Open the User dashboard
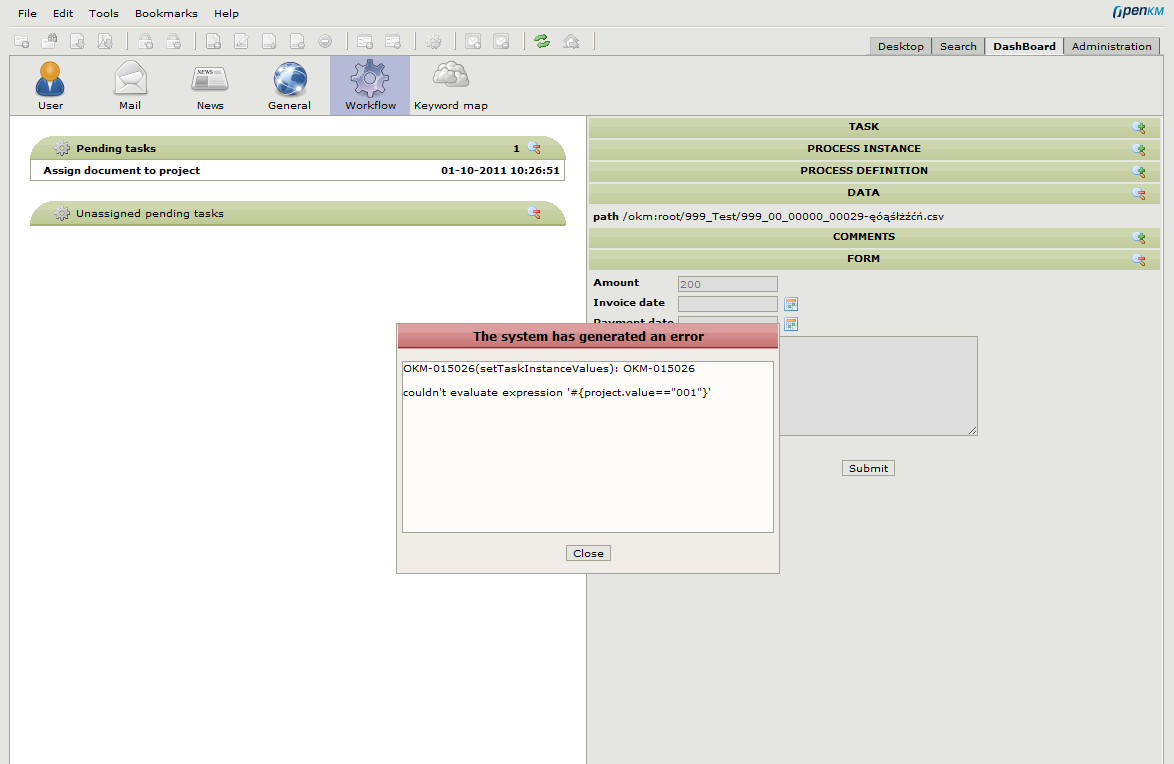The width and height of the screenshot is (1174, 764). (x=50, y=85)
